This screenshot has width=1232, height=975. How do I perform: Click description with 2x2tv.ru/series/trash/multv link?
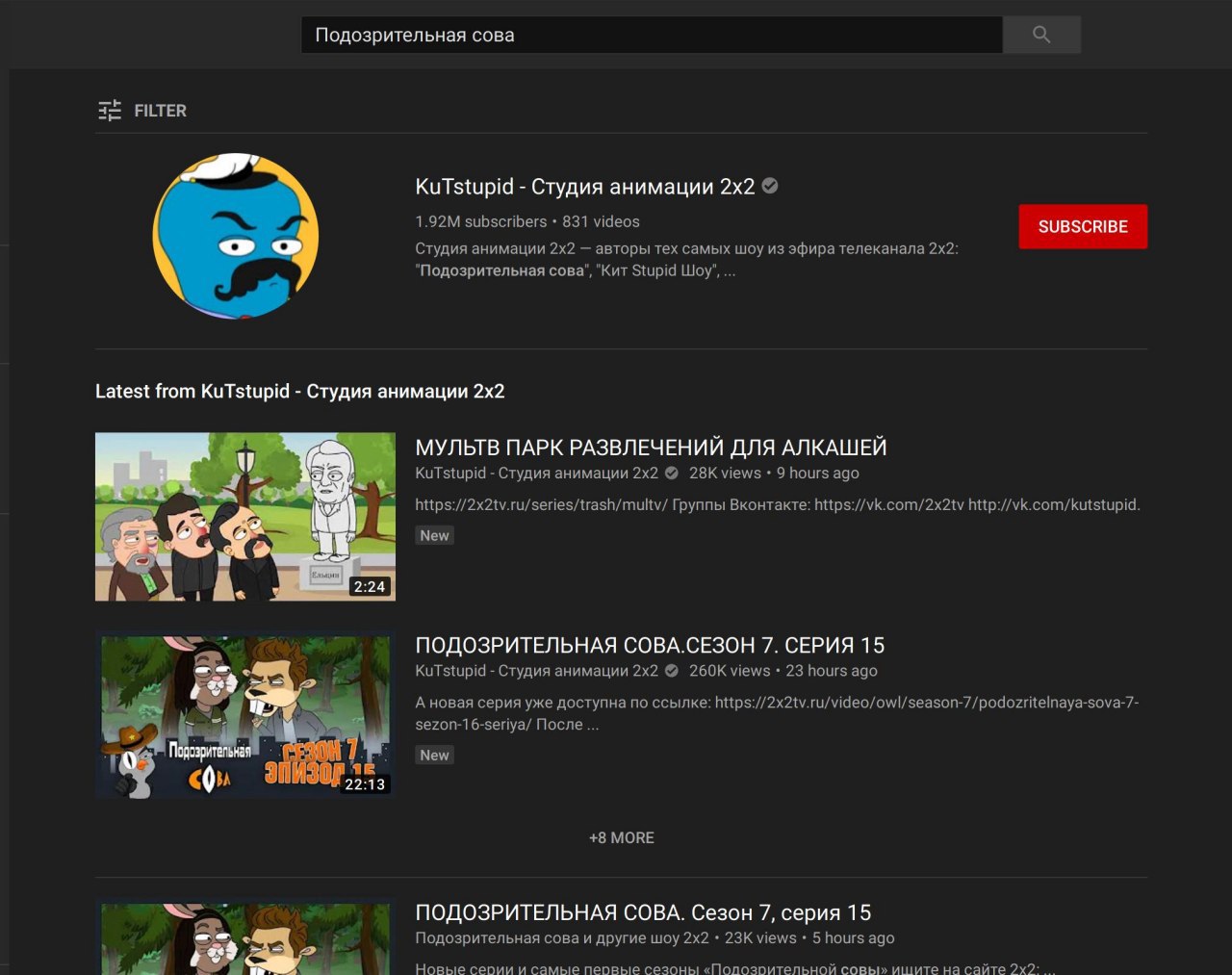pos(778,504)
